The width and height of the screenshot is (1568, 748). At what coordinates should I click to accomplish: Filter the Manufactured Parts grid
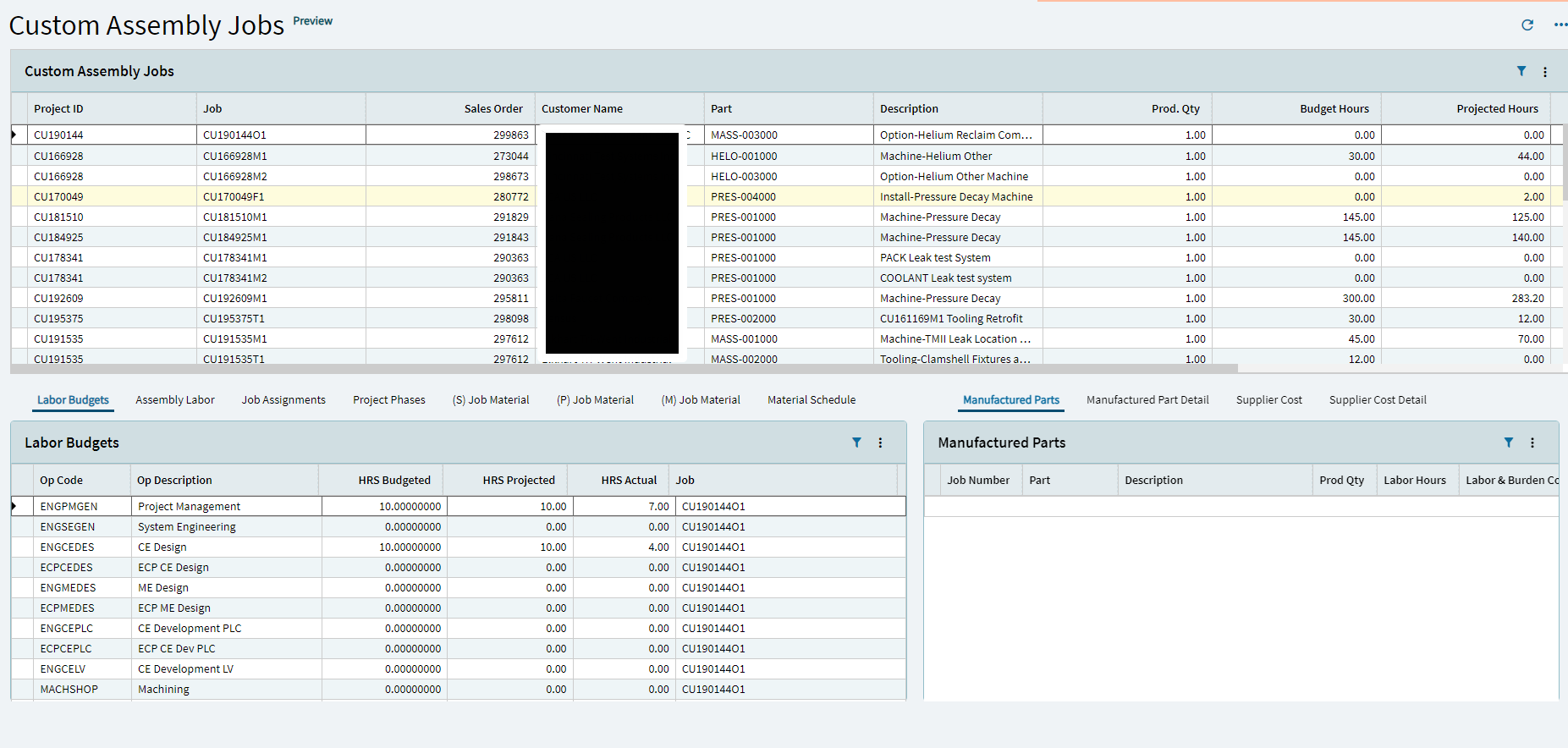pos(1508,443)
